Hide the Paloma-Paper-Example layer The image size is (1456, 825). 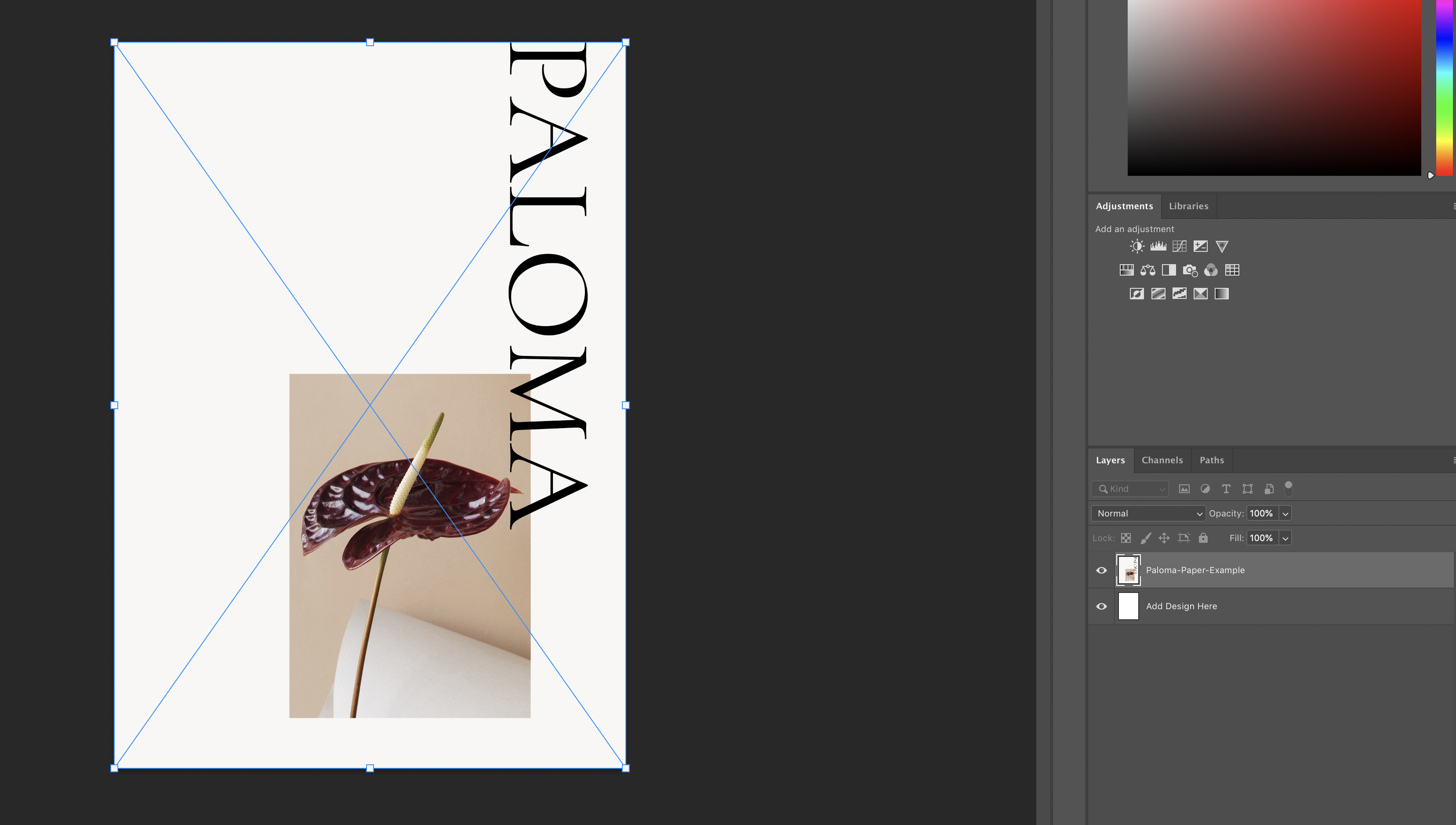[x=1101, y=570]
